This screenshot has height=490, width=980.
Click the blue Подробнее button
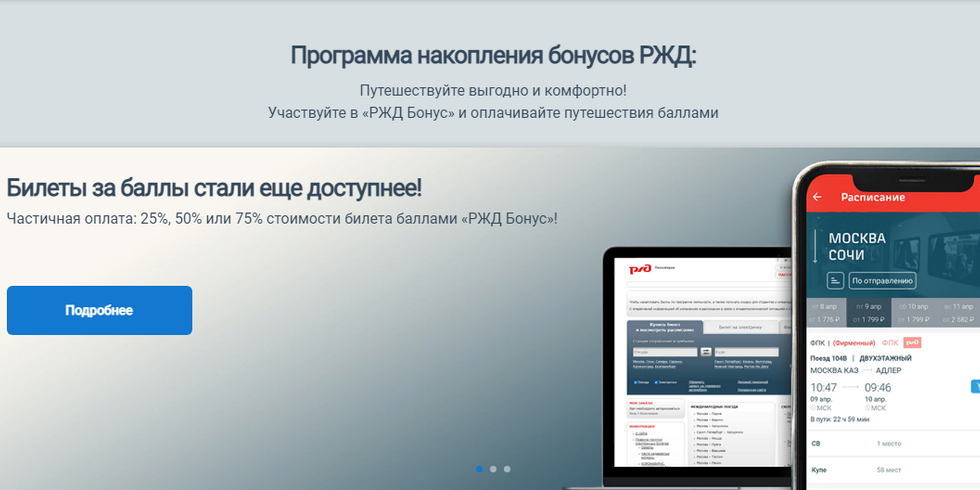coord(99,310)
